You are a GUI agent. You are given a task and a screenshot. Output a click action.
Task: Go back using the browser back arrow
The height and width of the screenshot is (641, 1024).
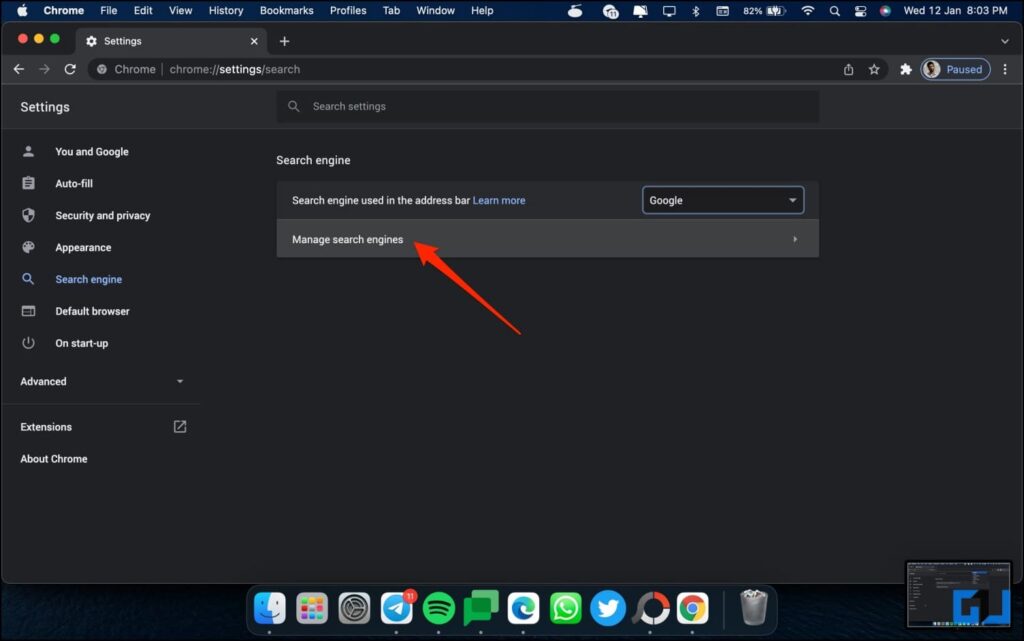pyautogui.click(x=19, y=69)
